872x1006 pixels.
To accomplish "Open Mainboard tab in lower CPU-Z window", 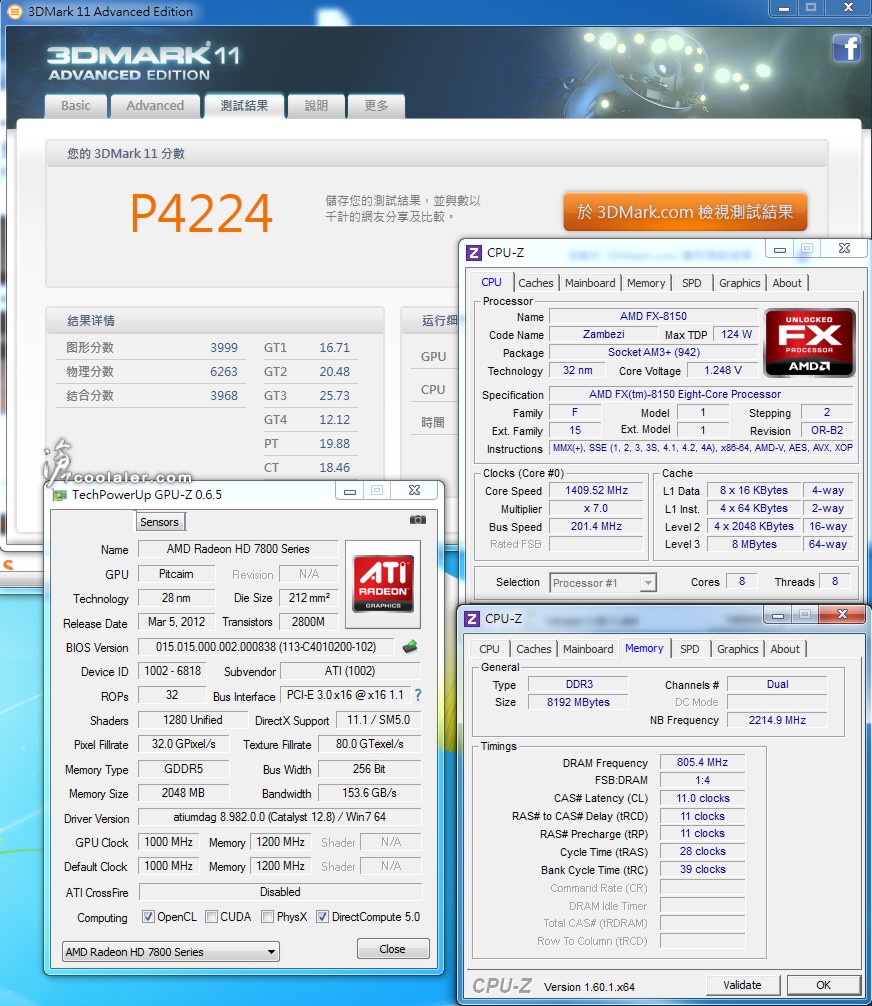I will tap(588, 649).
